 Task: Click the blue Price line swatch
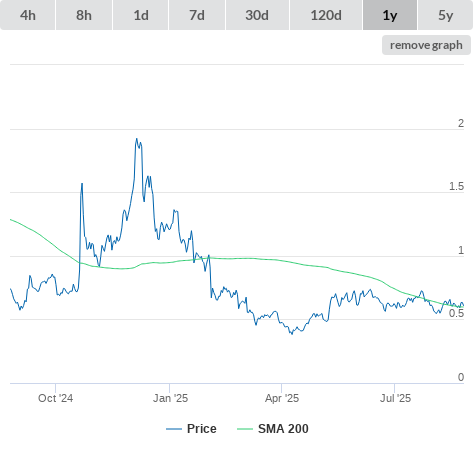pos(174,429)
